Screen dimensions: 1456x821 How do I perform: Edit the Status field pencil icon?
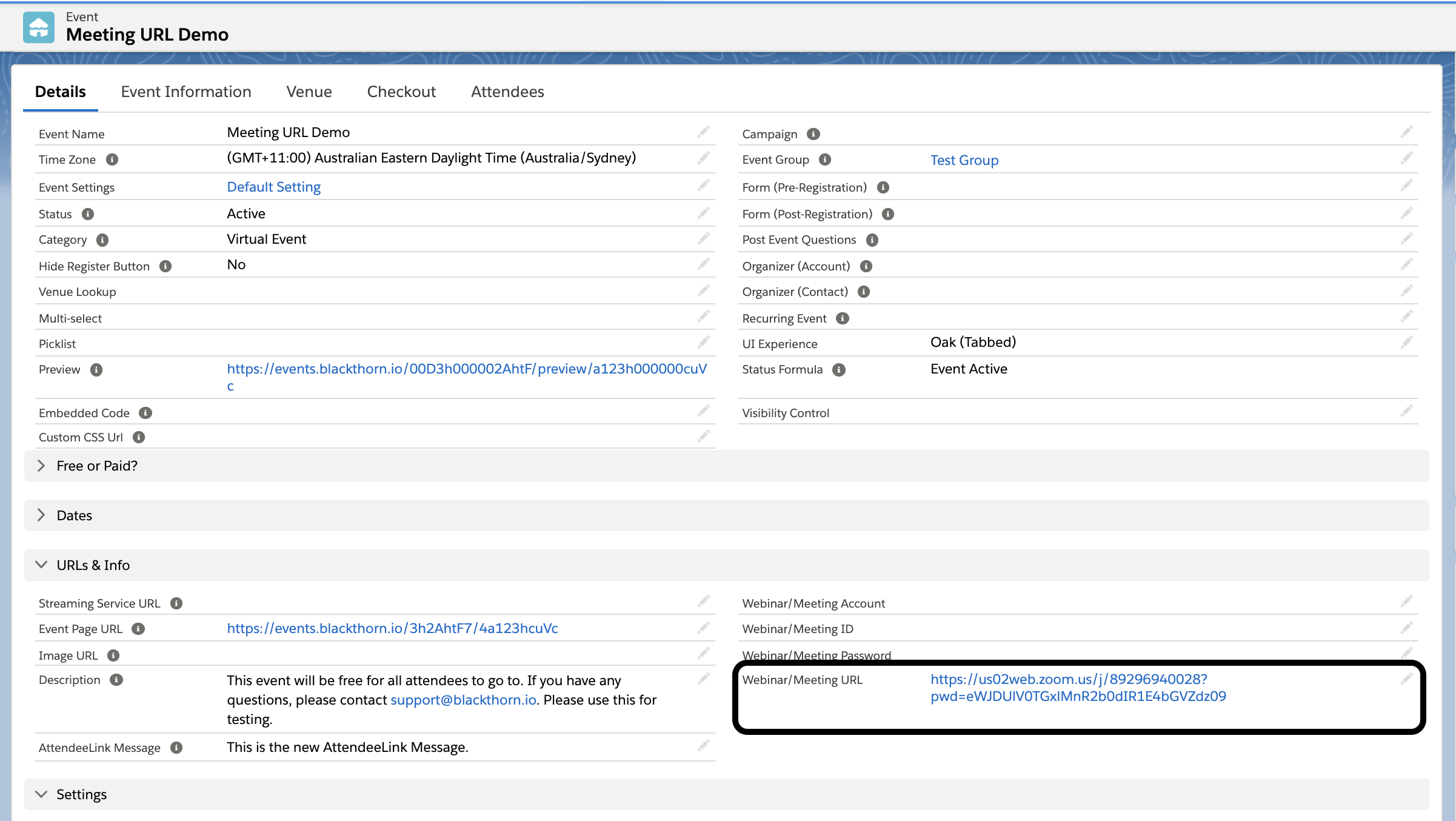(x=703, y=213)
